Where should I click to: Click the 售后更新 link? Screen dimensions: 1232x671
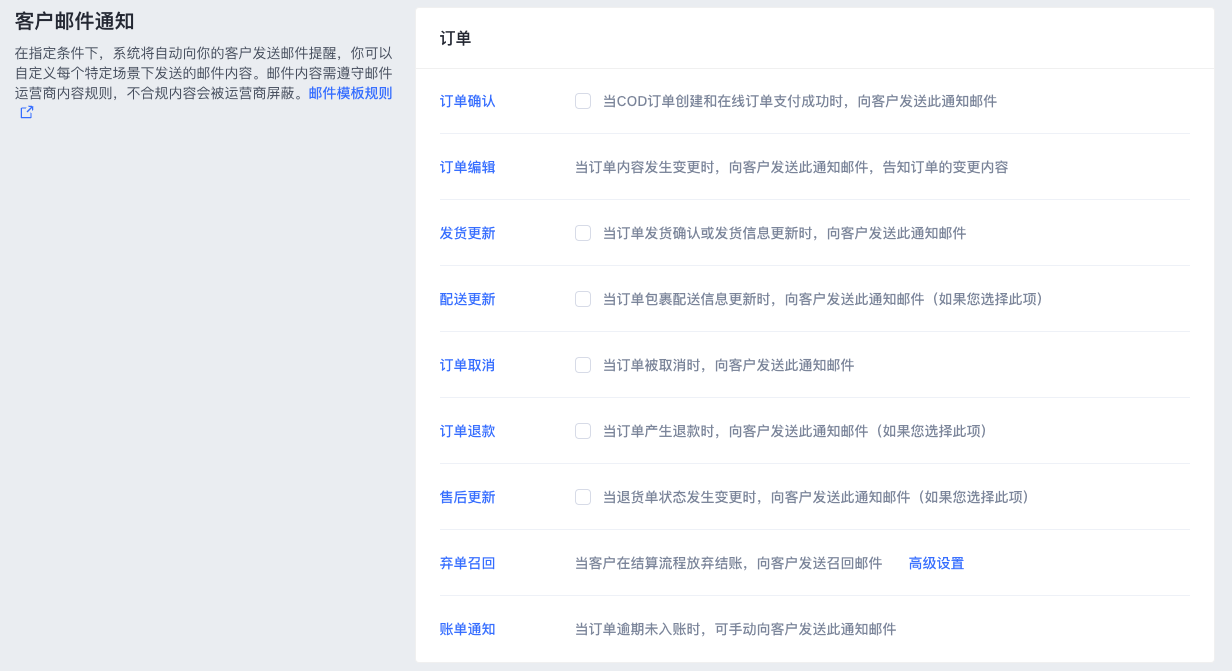tap(468, 497)
